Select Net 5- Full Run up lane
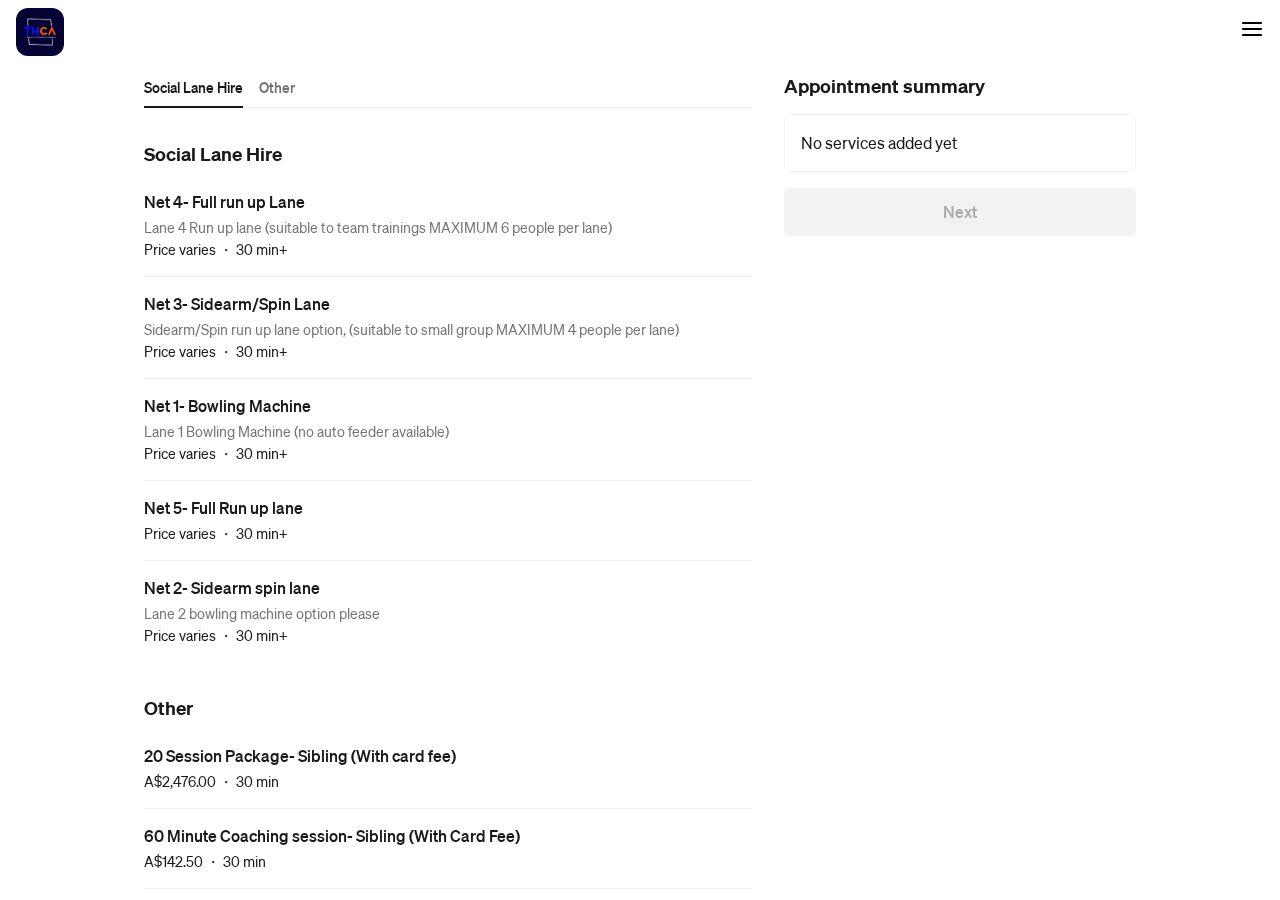This screenshot has width=1280, height=900. (448, 521)
